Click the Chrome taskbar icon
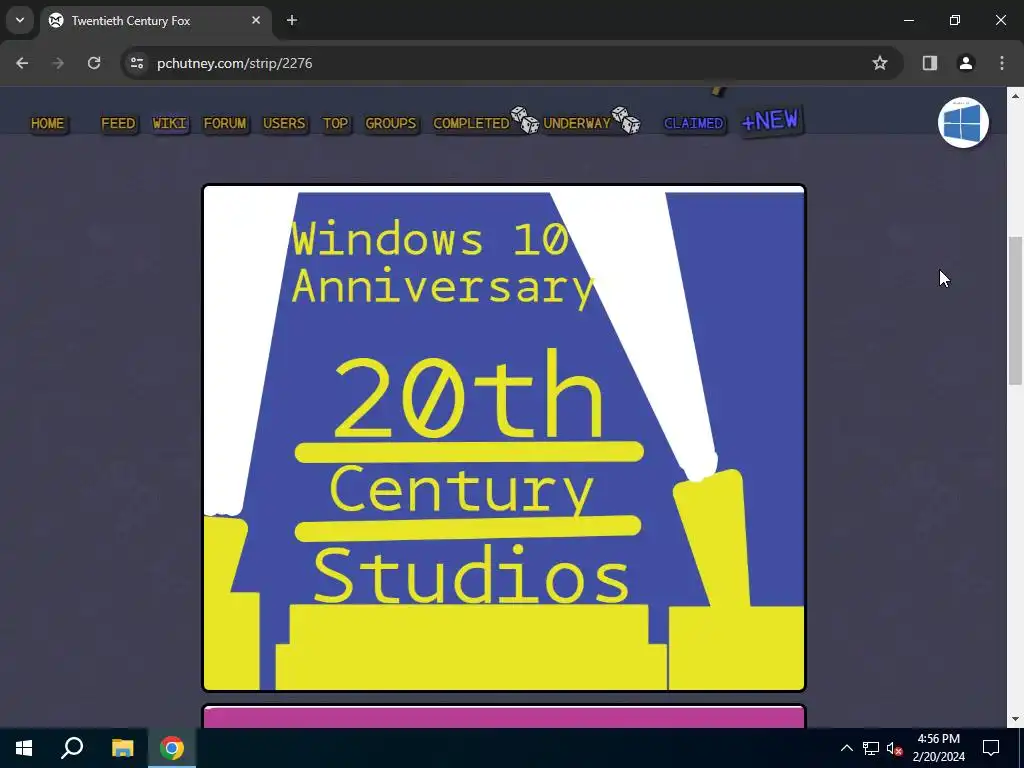 coord(172,748)
